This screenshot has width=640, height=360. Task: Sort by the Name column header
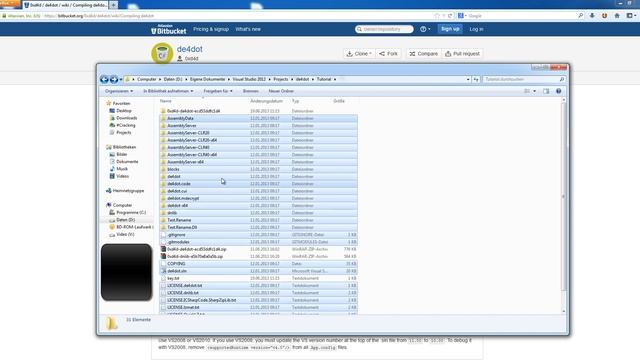coord(166,101)
